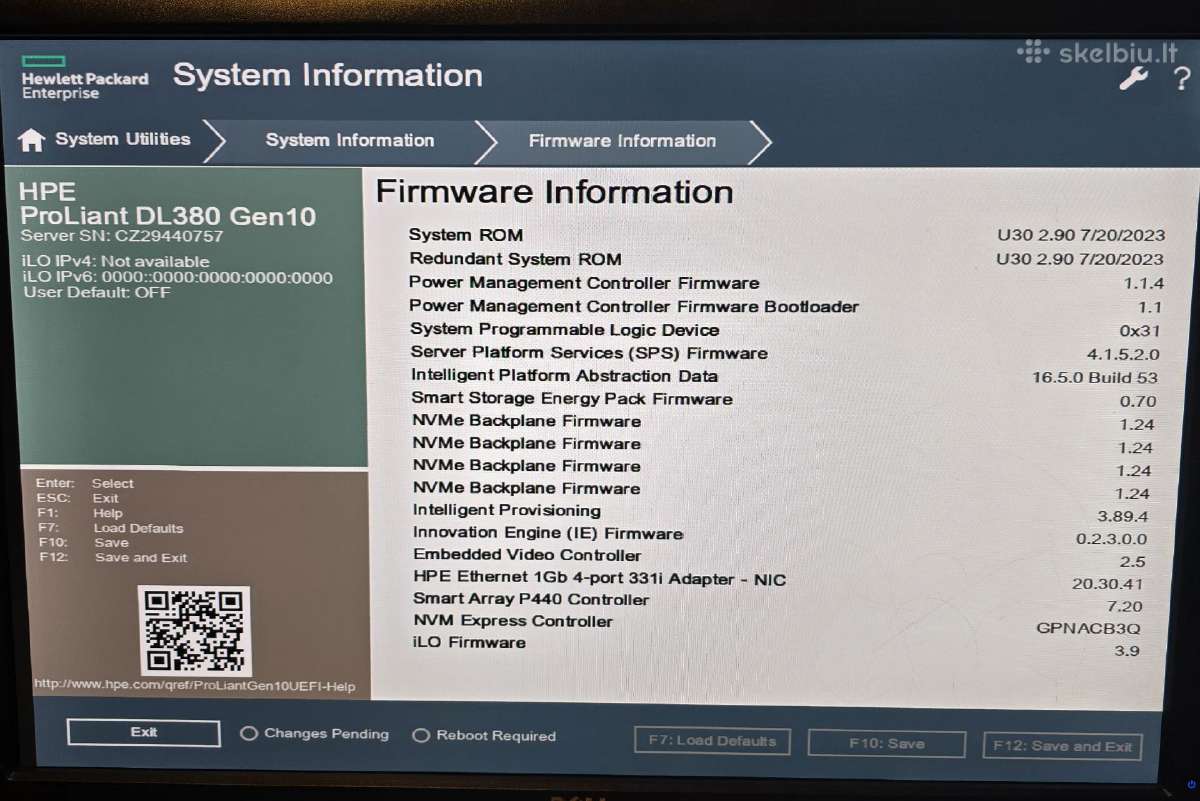Click the value 4.1.5.2.0

(x=1123, y=355)
